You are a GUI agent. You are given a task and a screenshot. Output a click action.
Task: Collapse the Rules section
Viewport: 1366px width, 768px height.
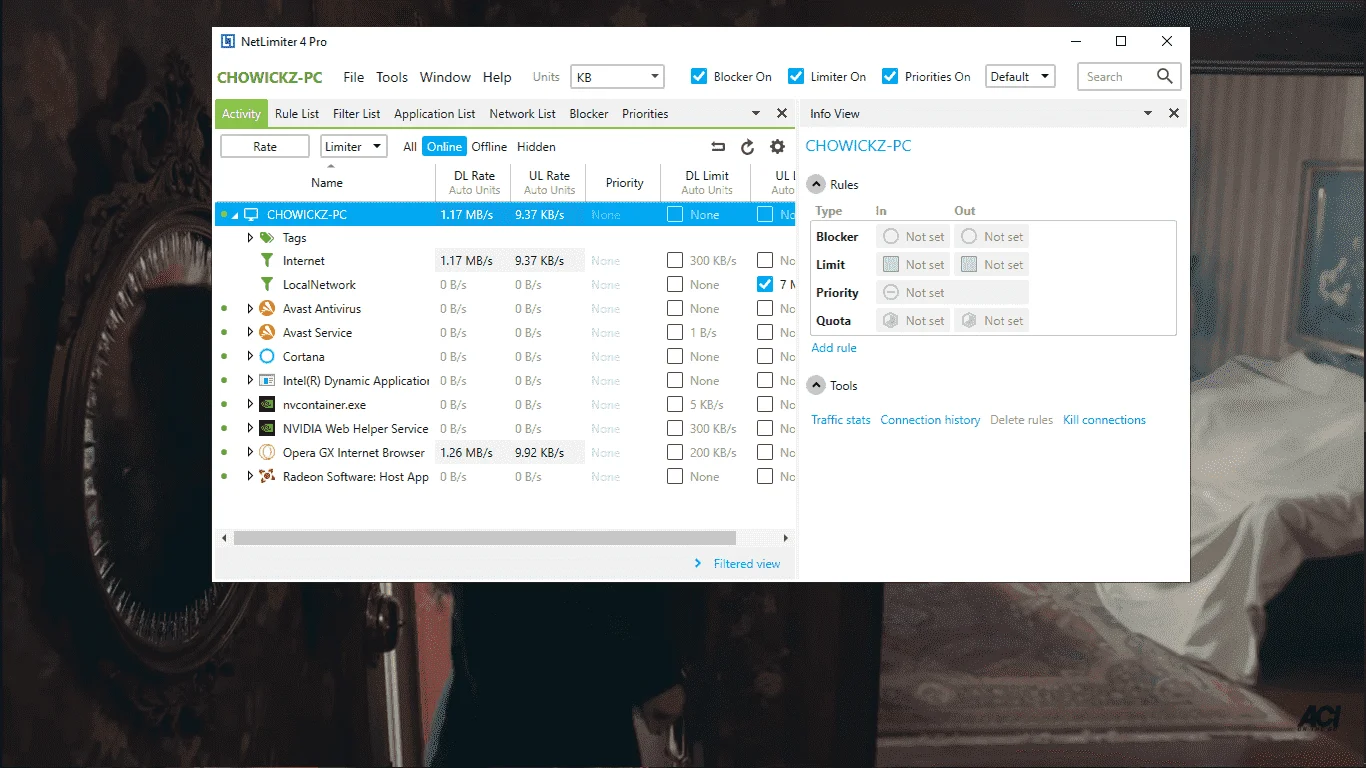click(816, 185)
